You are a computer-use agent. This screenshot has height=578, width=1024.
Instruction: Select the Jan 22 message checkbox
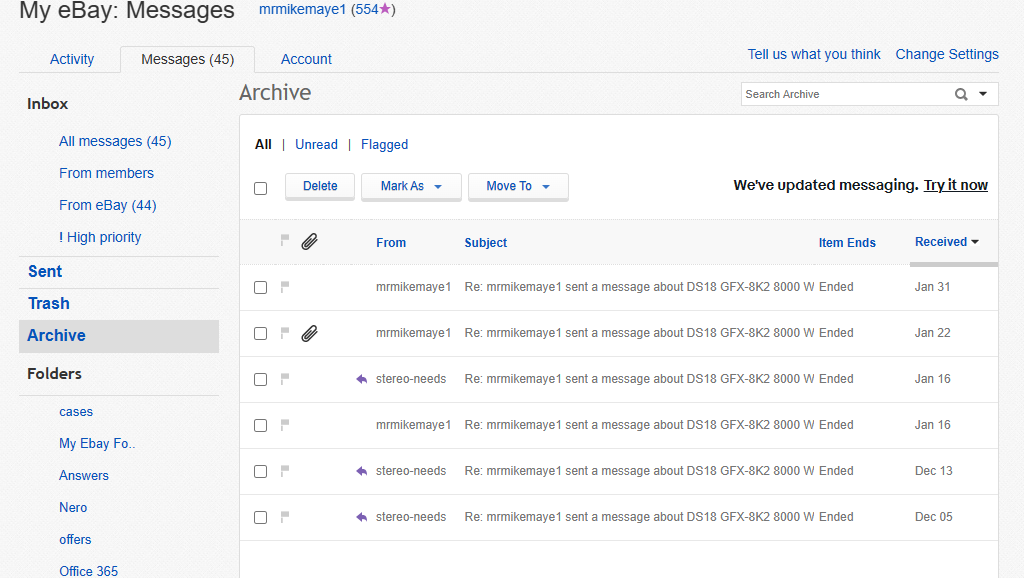(x=261, y=334)
